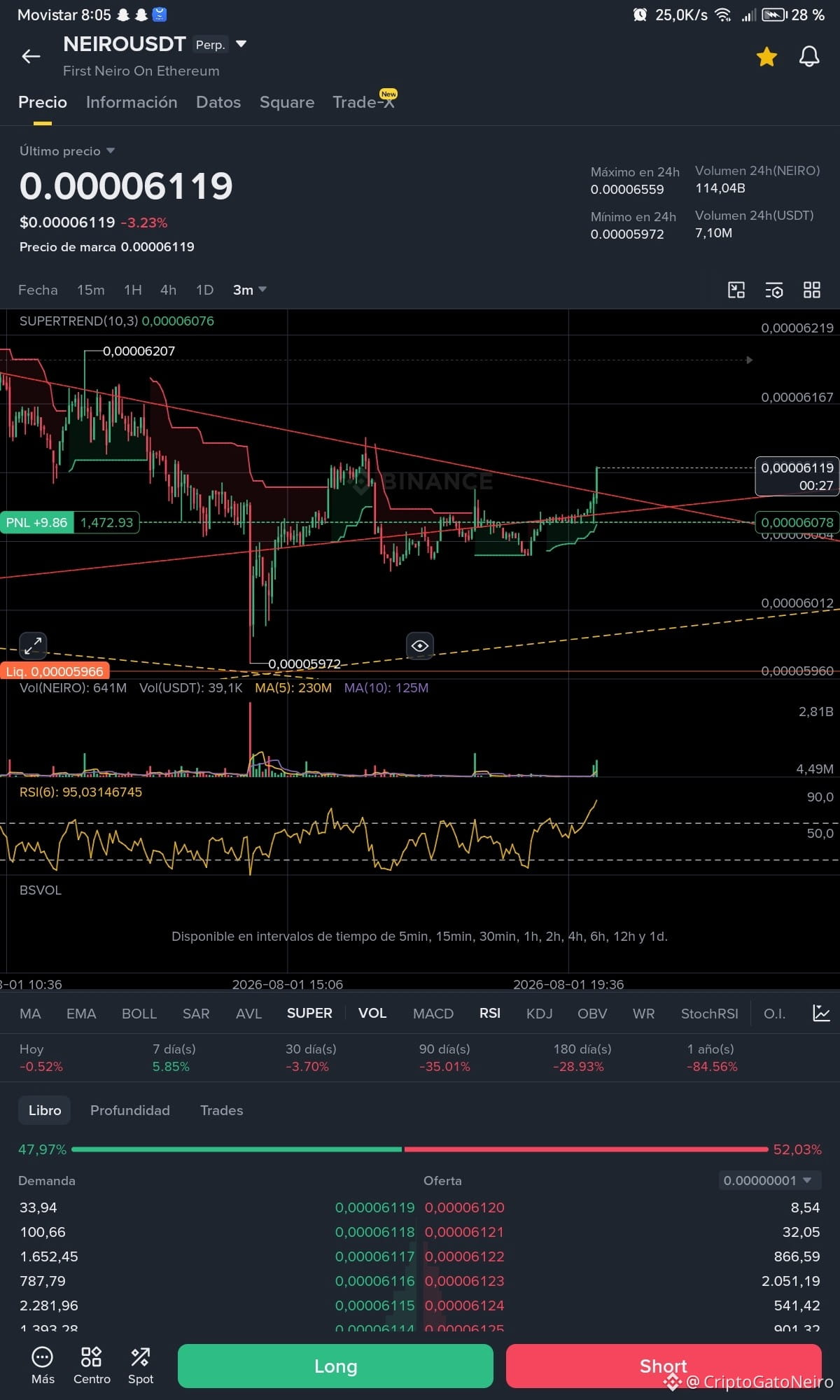Toggle the MACD indicator
Image resolution: width=840 pixels, height=1400 pixels.
(x=433, y=1014)
